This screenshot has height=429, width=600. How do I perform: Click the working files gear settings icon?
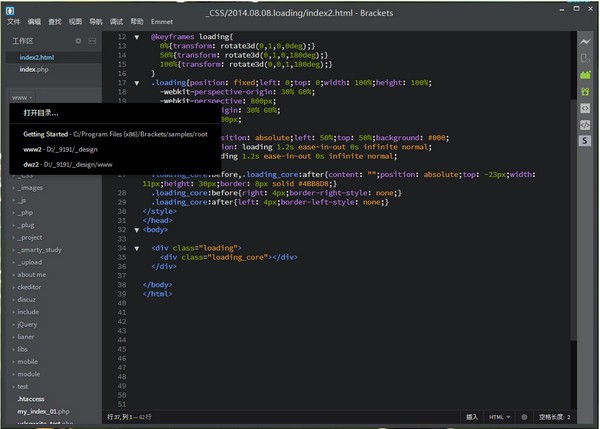pyautogui.click(x=79, y=41)
